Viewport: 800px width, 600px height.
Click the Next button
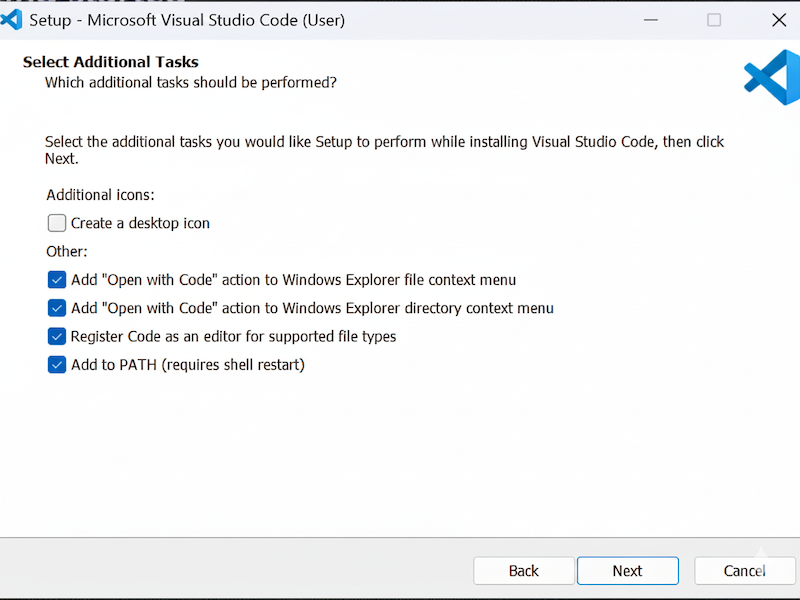(x=628, y=570)
